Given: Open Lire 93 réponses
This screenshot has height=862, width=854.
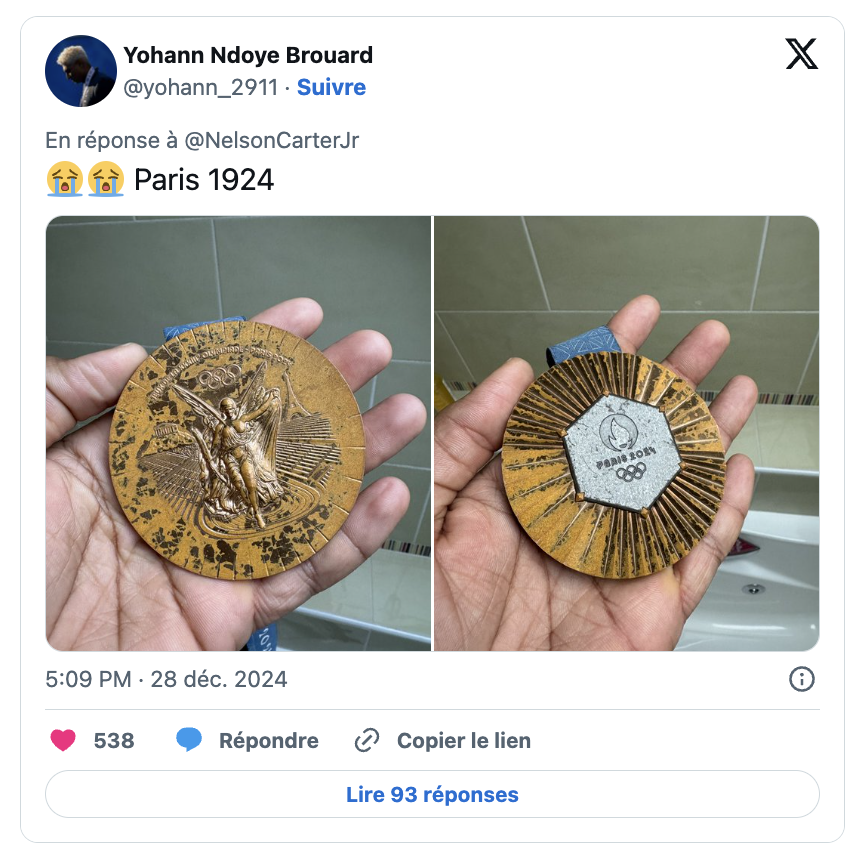Looking at the screenshot, I should (432, 794).
